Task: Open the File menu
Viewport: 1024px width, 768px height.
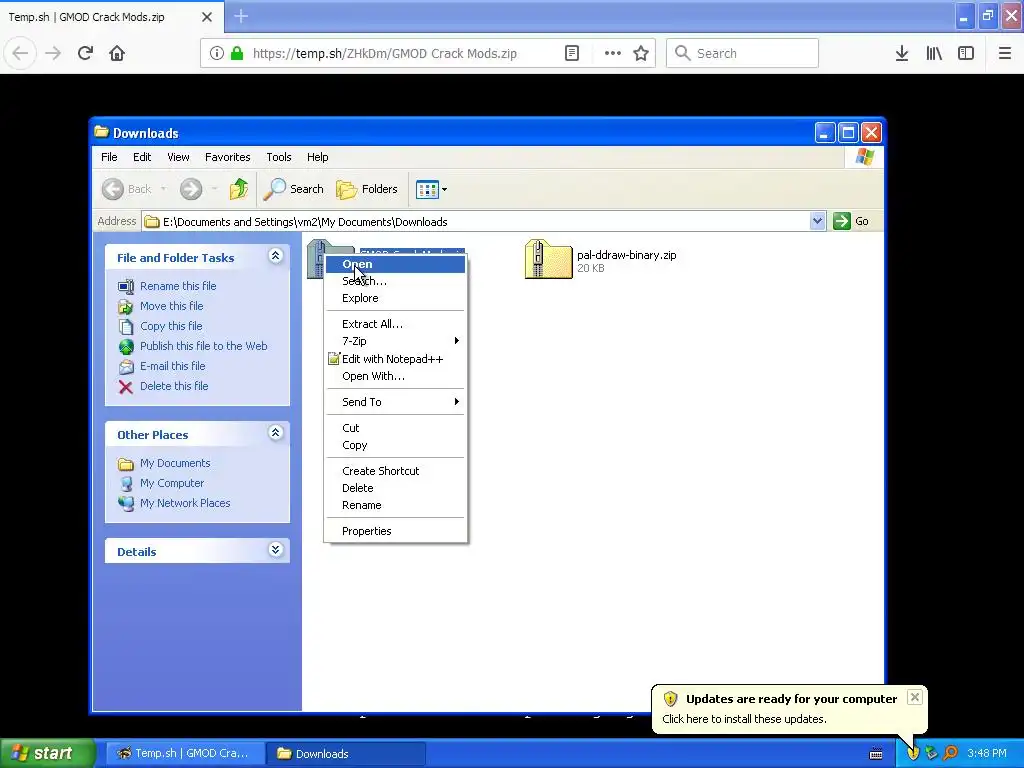Action: coord(109,157)
